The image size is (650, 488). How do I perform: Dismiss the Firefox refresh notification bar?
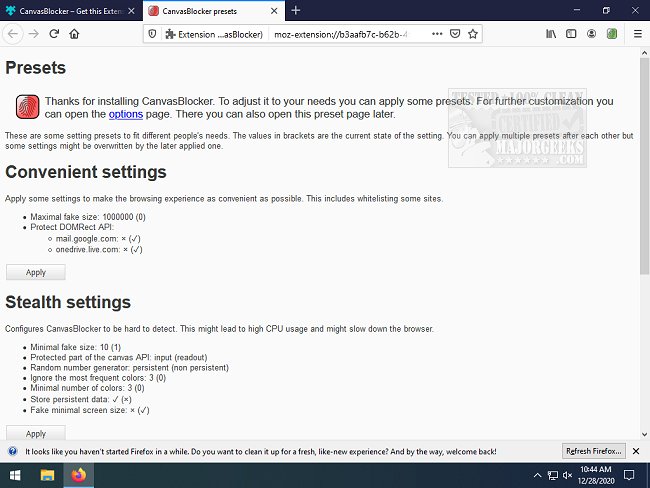[x=636, y=451]
